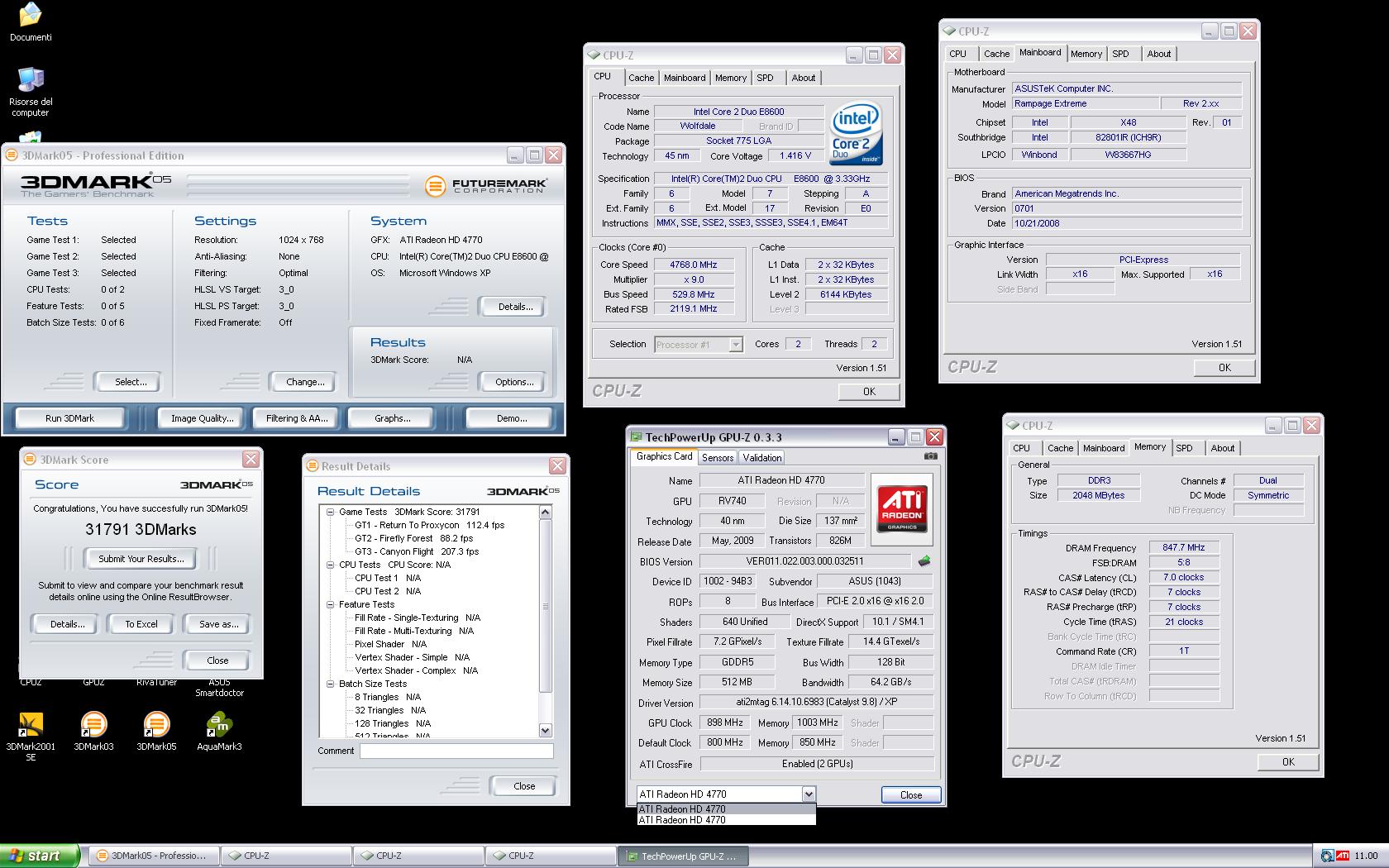Click the Futuremark logo in 3DMark05
Viewport: 1389px width, 868px height.
coord(486,186)
